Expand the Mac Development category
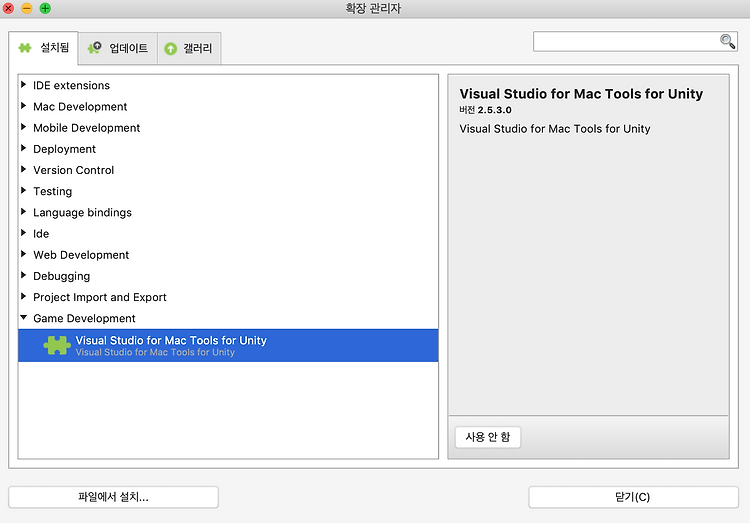The height and width of the screenshot is (523, 750). pyautogui.click(x=23, y=106)
